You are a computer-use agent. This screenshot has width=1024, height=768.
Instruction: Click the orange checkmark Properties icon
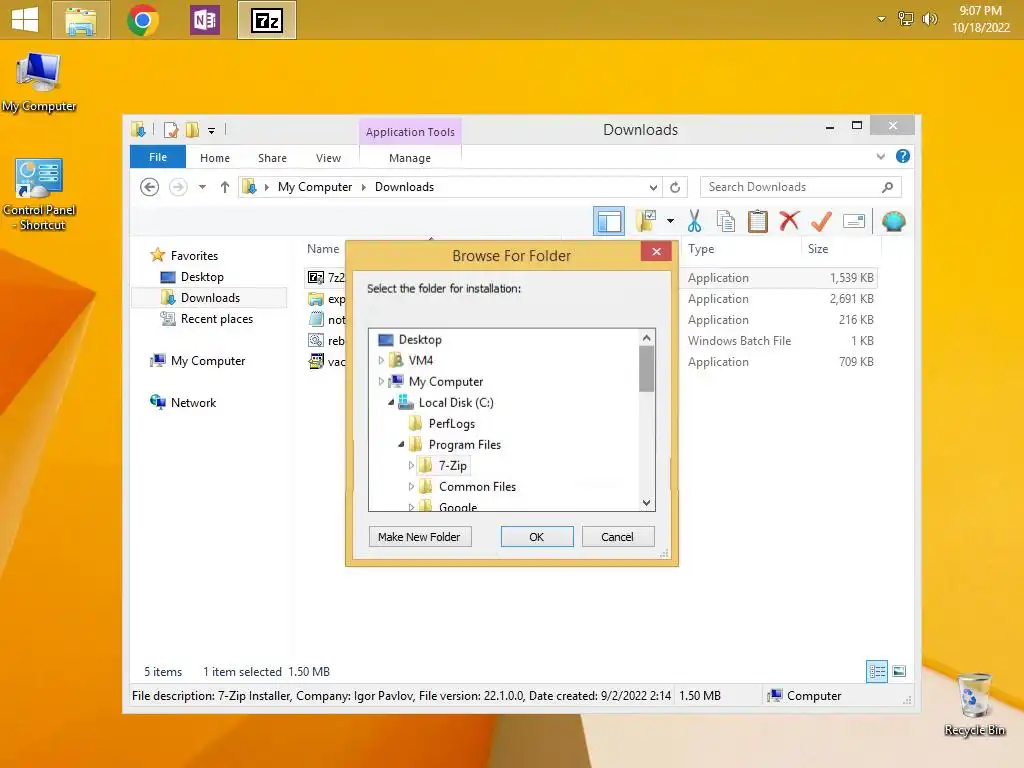[x=821, y=221]
